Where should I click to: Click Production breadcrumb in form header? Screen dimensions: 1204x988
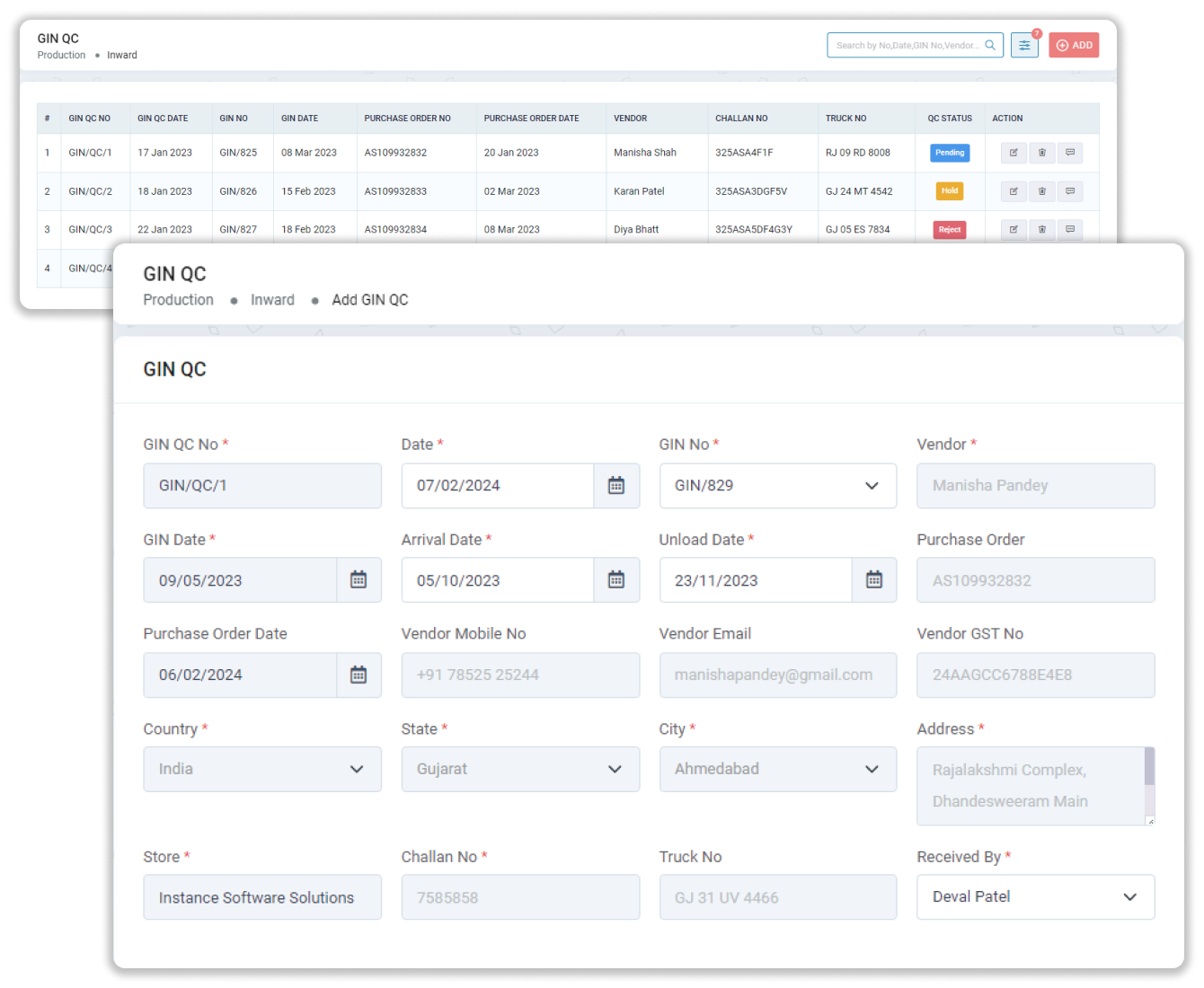pyautogui.click(x=178, y=300)
